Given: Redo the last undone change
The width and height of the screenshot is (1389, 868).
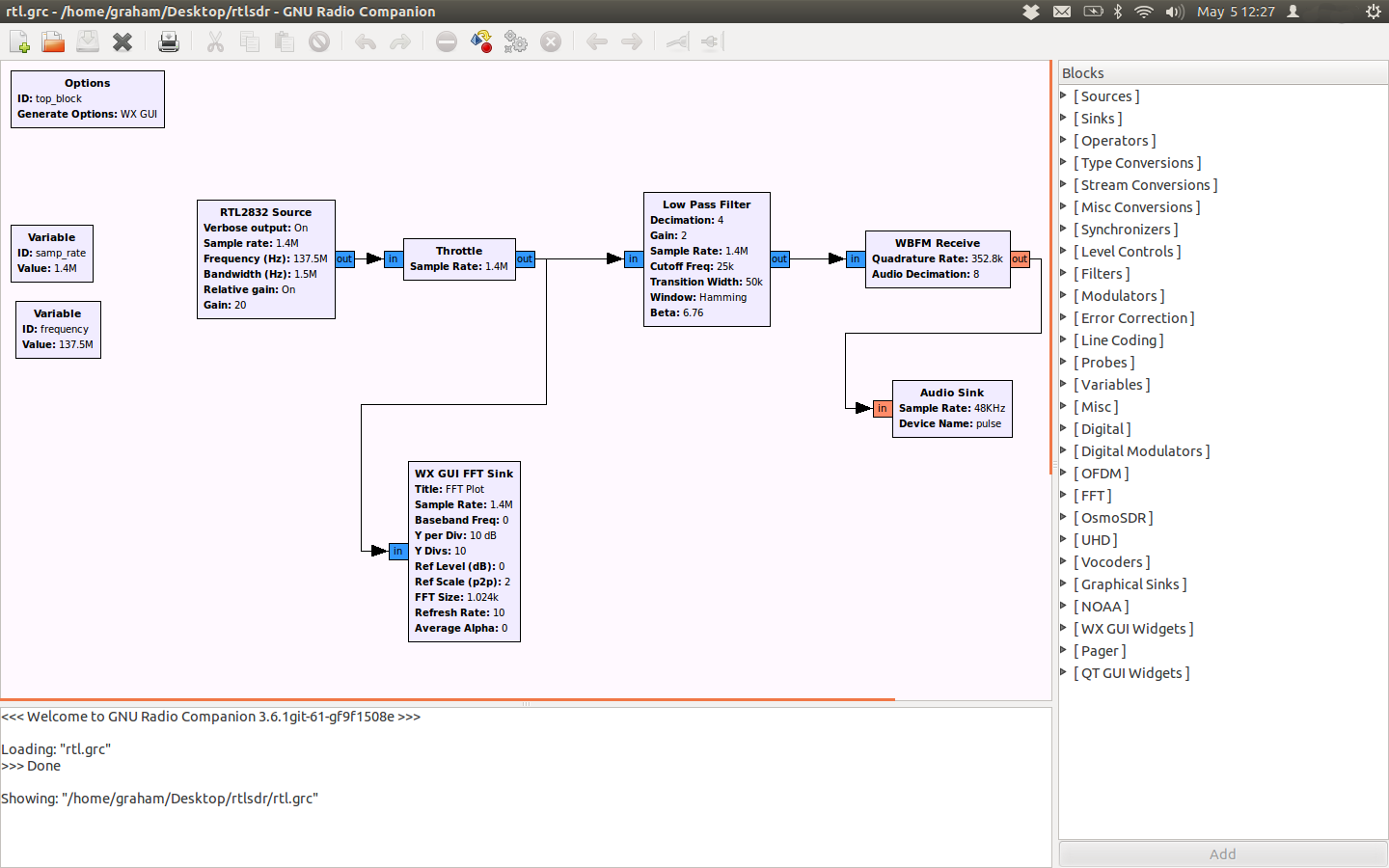Looking at the screenshot, I should click(x=400, y=41).
